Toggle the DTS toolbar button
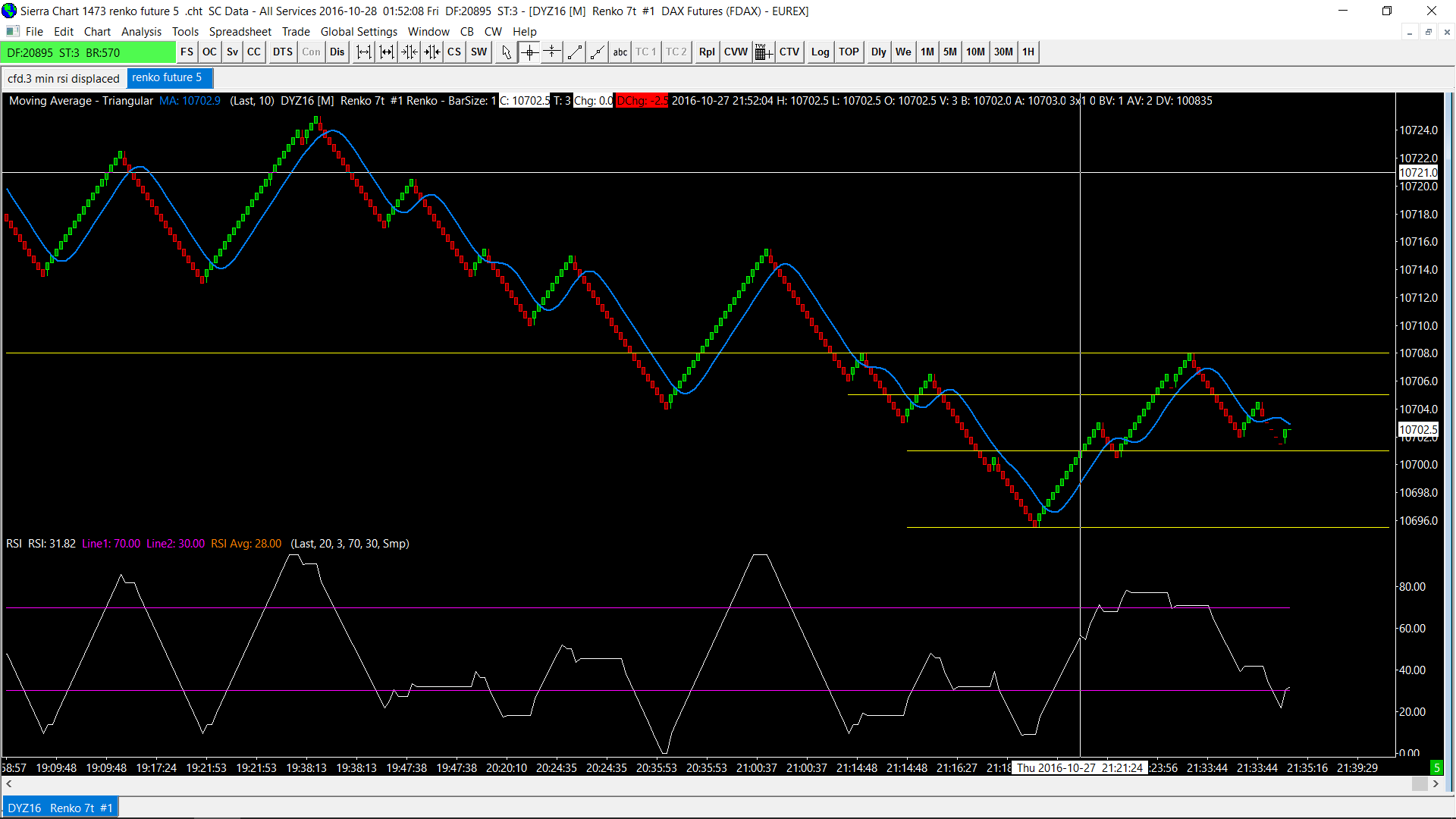 click(x=282, y=52)
